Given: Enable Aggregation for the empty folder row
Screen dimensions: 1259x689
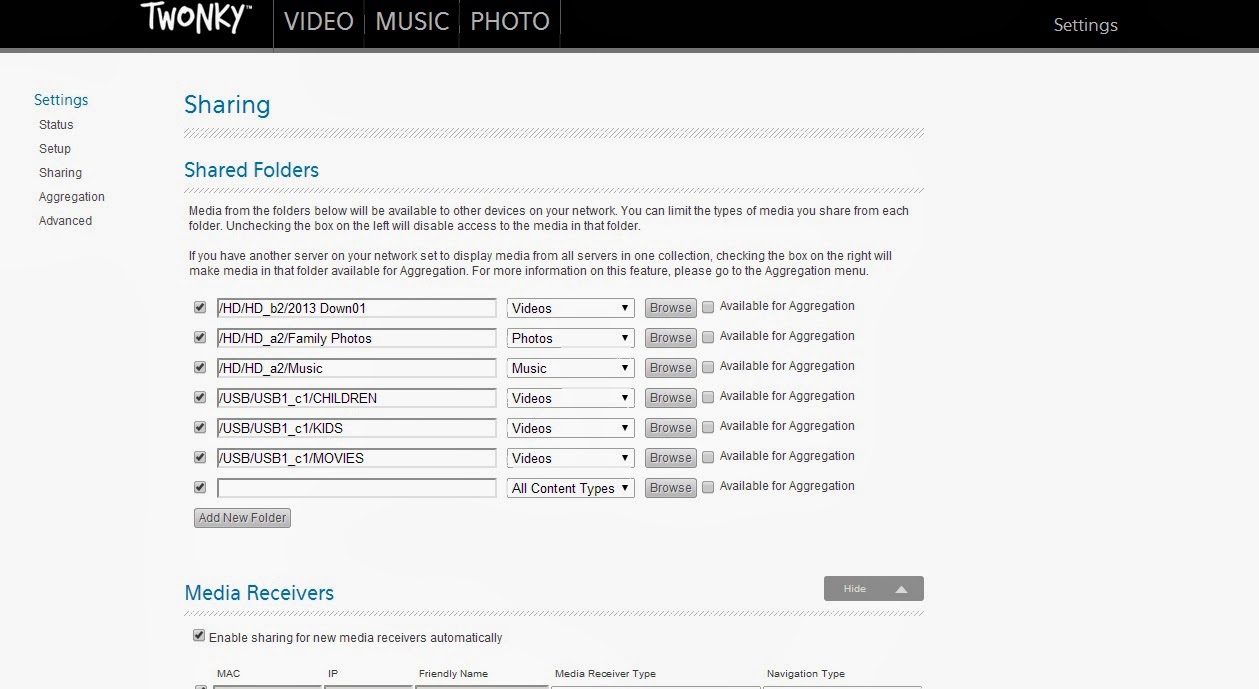Looking at the screenshot, I should point(708,488).
